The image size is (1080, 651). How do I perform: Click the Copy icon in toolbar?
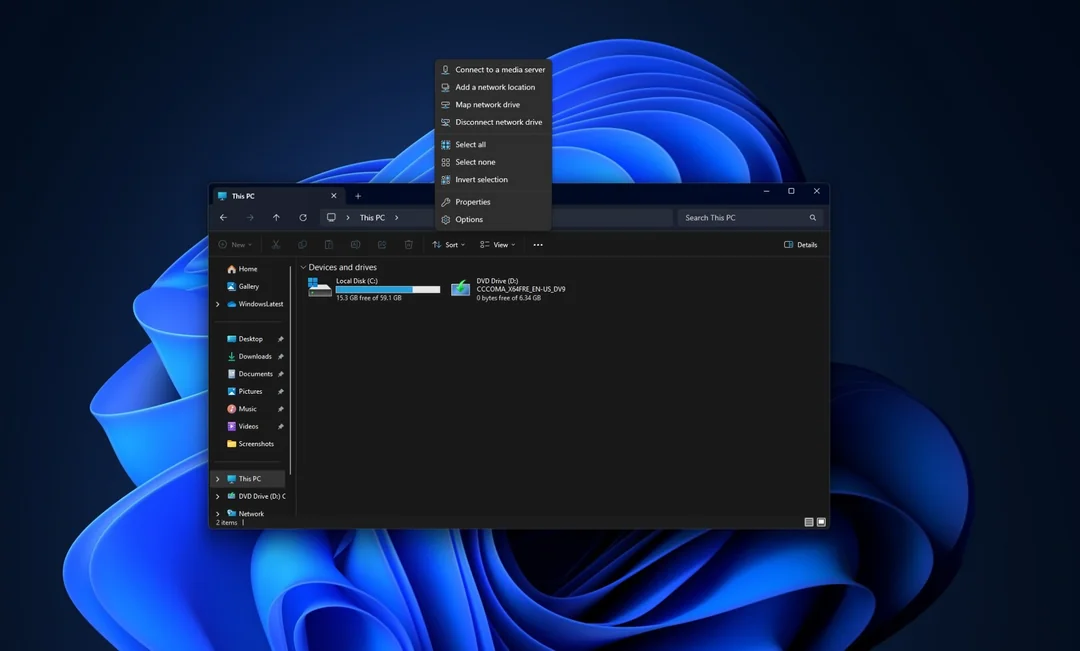tap(302, 245)
